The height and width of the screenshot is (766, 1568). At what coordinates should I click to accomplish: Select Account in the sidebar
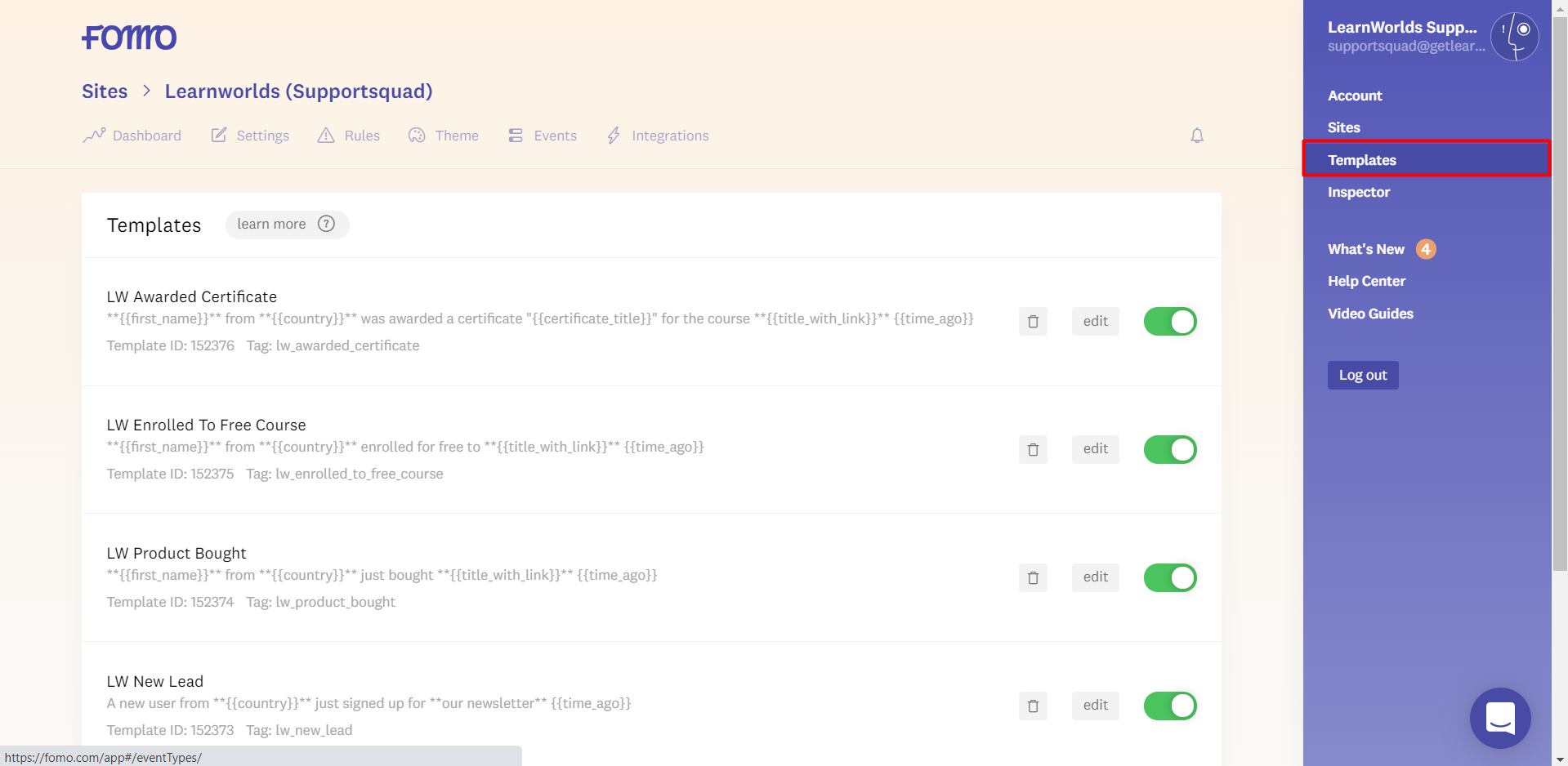pos(1355,95)
